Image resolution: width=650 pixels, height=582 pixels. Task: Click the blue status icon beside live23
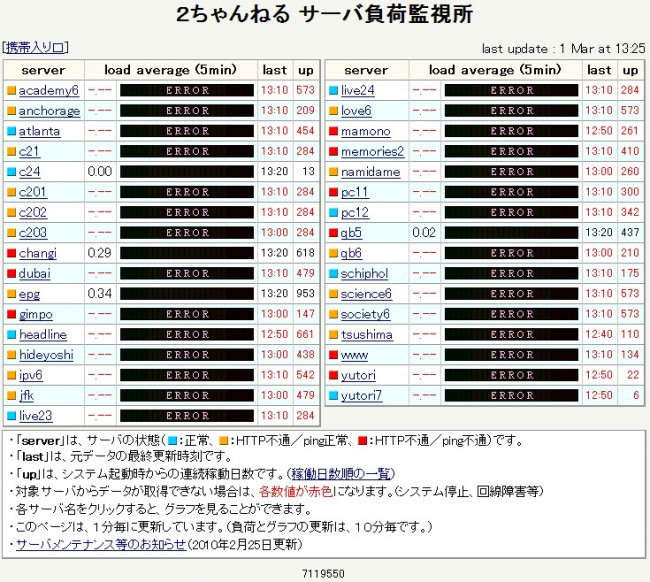pyautogui.click(x=12, y=415)
